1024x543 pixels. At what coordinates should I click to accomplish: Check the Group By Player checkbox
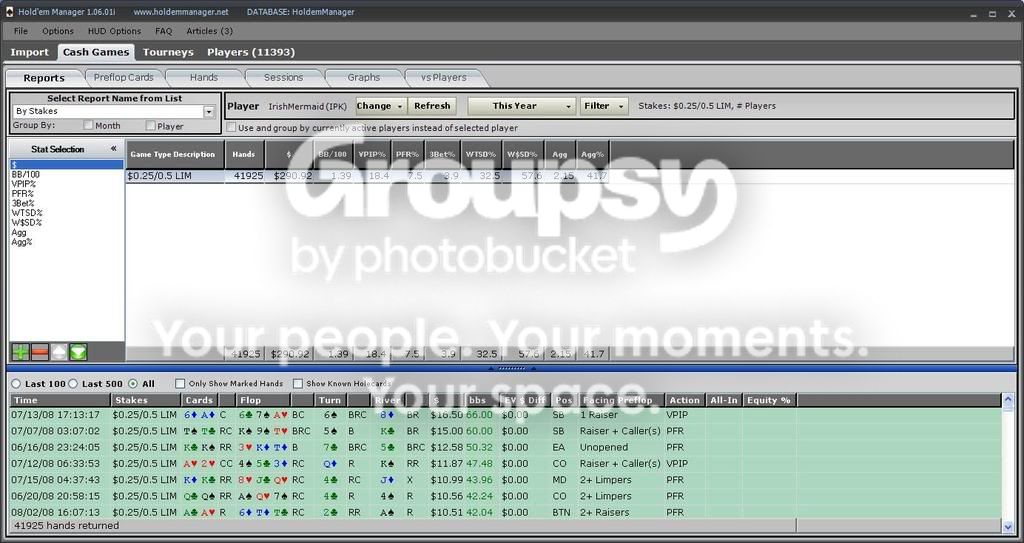click(x=150, y=125)
